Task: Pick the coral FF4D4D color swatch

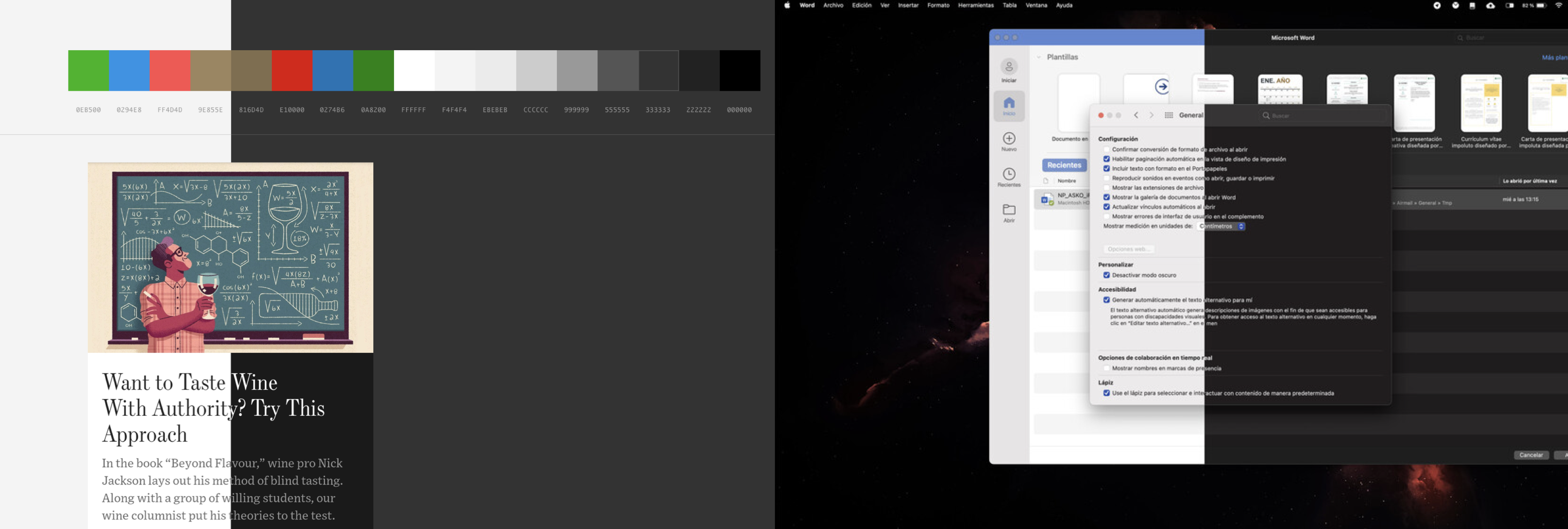Action: click(x=170, y=70)
